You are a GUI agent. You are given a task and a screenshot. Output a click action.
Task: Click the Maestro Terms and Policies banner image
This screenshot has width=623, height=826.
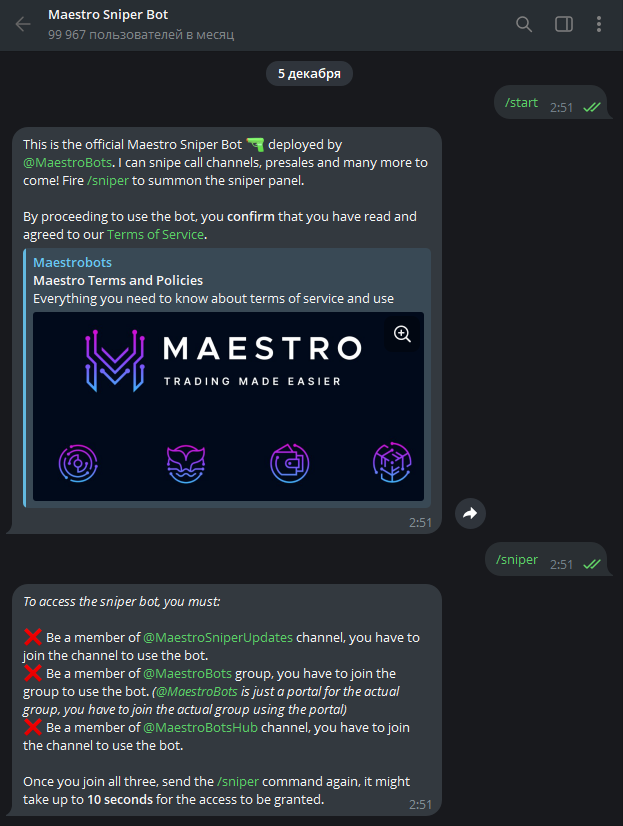[x=229, y=406]
